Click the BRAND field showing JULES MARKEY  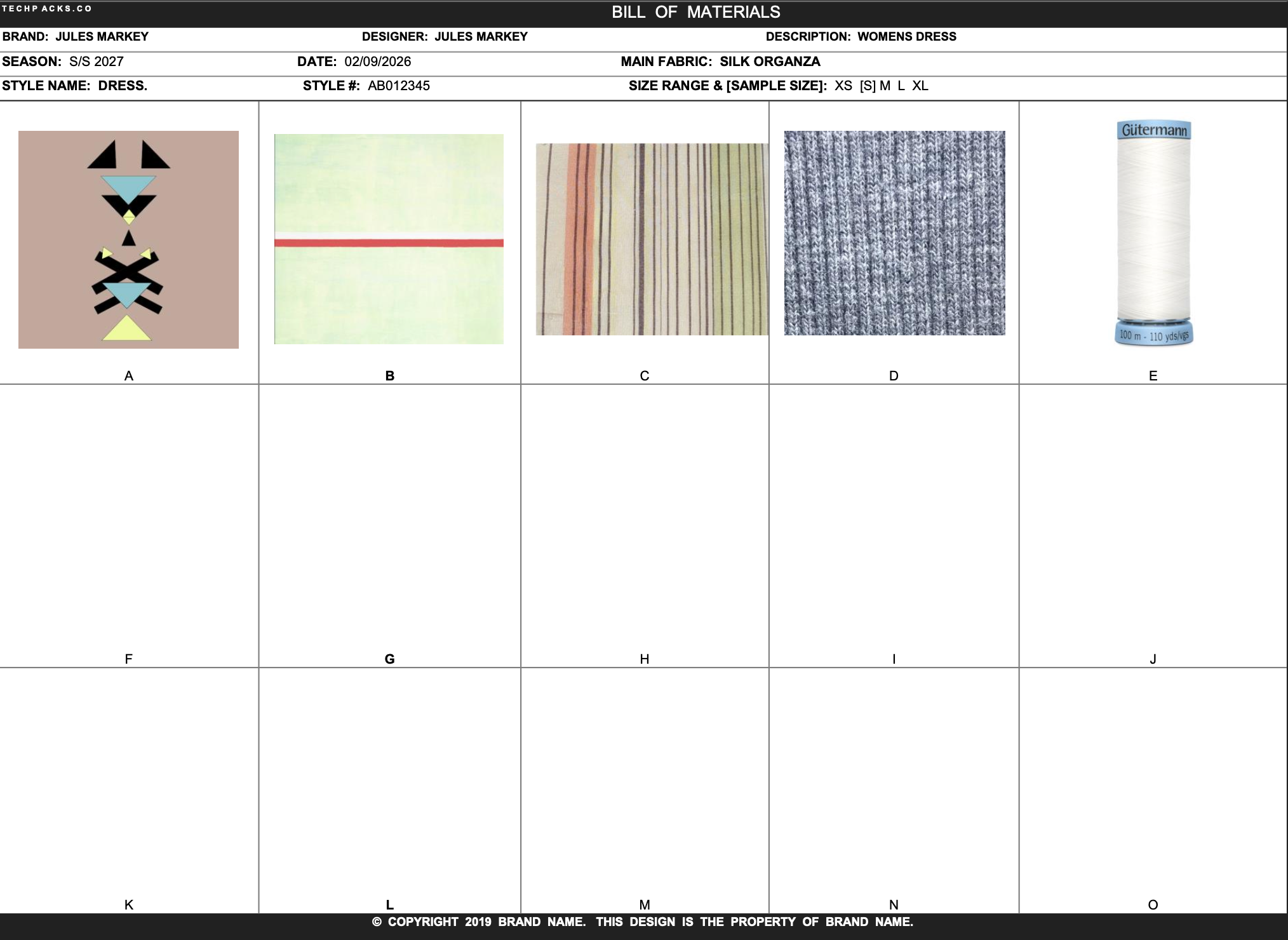(102, 37)
